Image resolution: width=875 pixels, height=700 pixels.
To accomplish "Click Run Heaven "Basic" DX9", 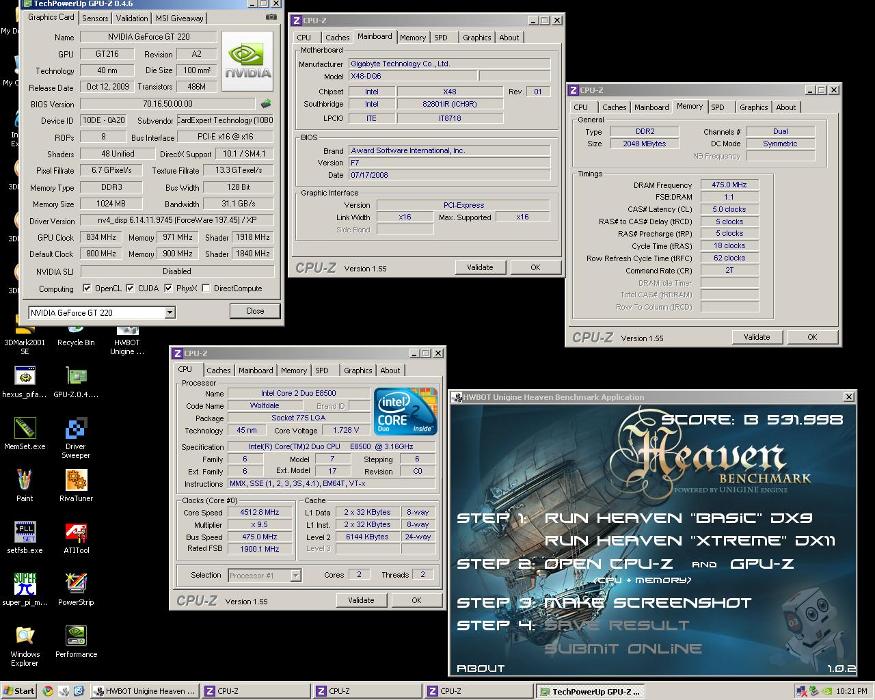I will 678,518.
